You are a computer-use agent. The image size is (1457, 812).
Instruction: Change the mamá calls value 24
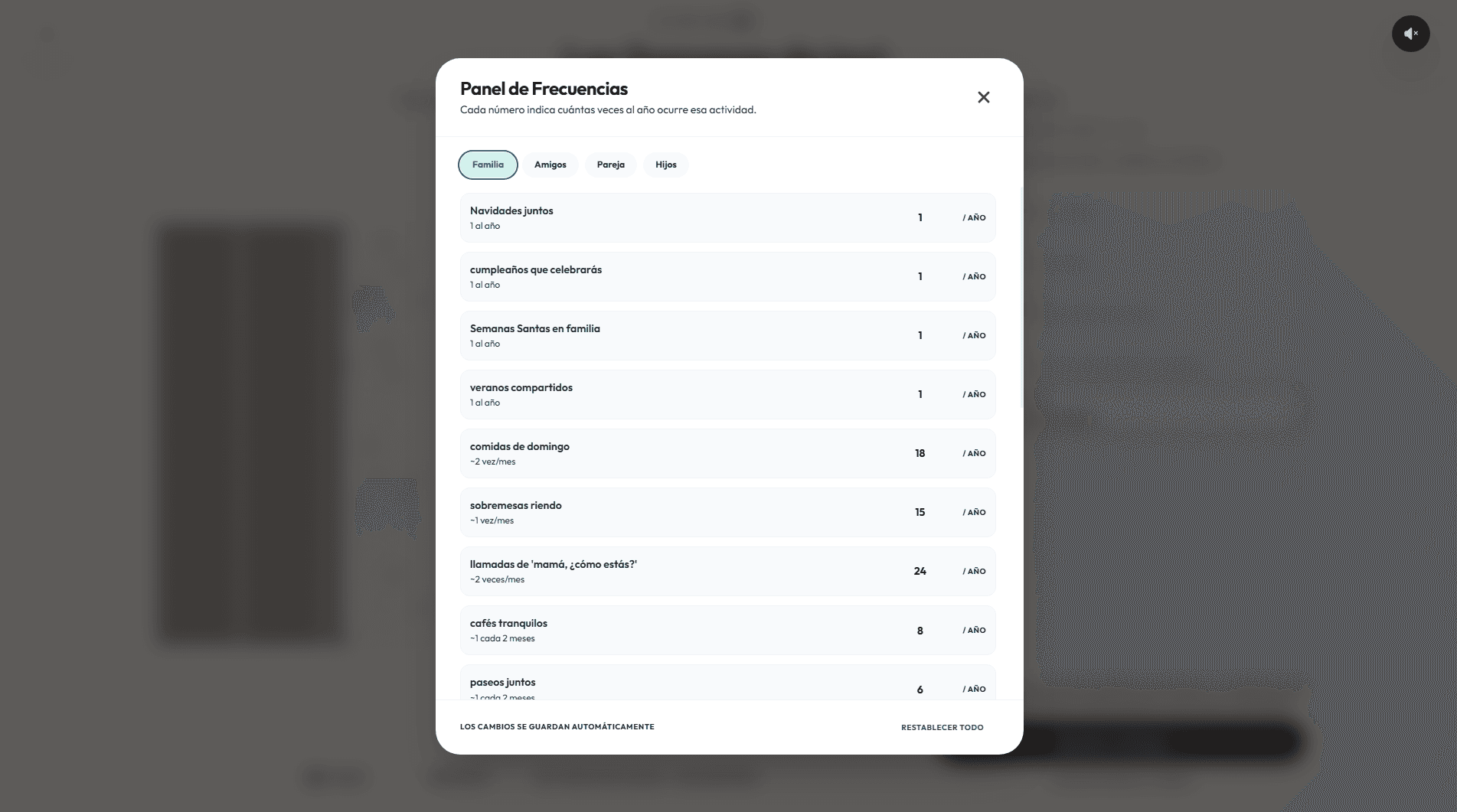(920, 571)
